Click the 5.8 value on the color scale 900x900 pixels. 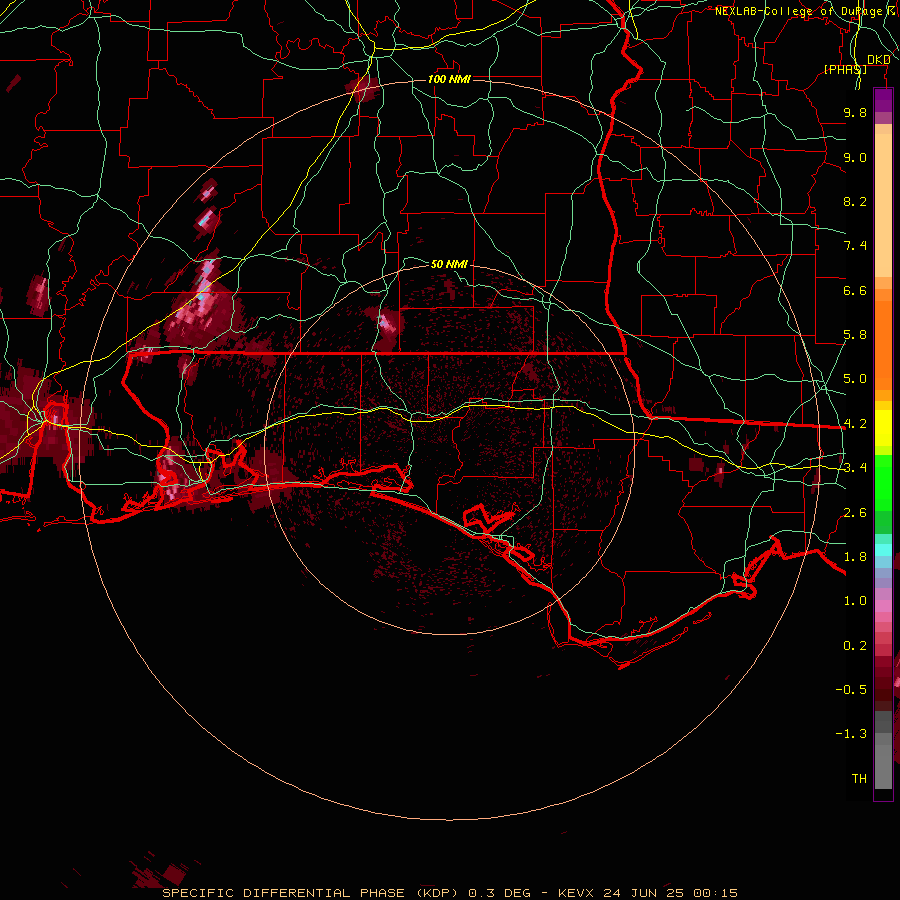[x=855, y=335]
